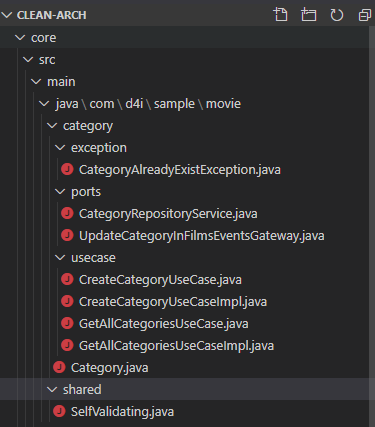375x427 pixels.
Task: Click the New Folder icon
Action: (308, 15)
